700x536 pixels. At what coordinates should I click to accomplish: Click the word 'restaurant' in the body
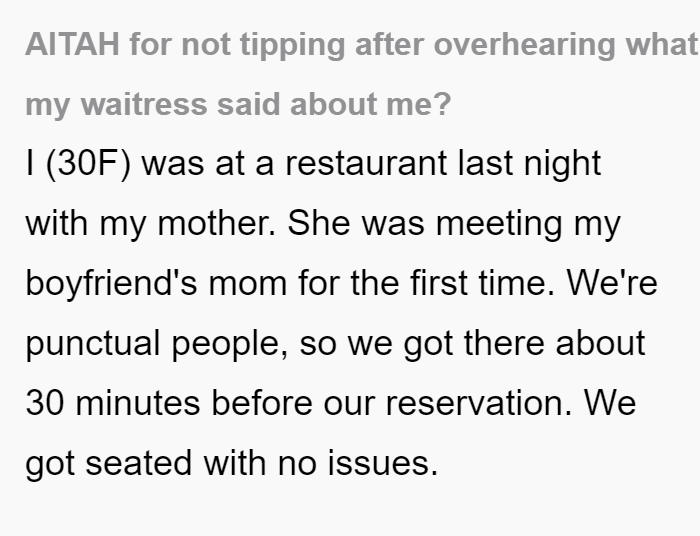366,163
